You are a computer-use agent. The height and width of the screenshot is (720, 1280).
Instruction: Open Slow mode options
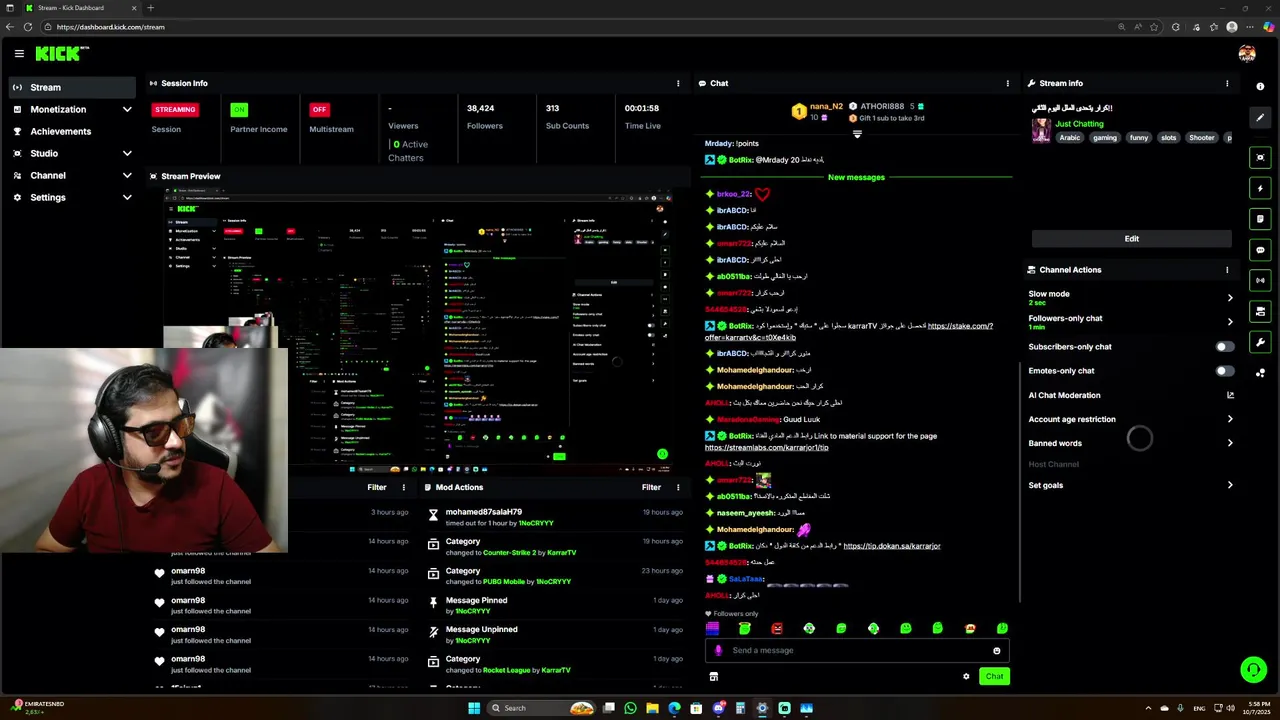click(1131, 297)
